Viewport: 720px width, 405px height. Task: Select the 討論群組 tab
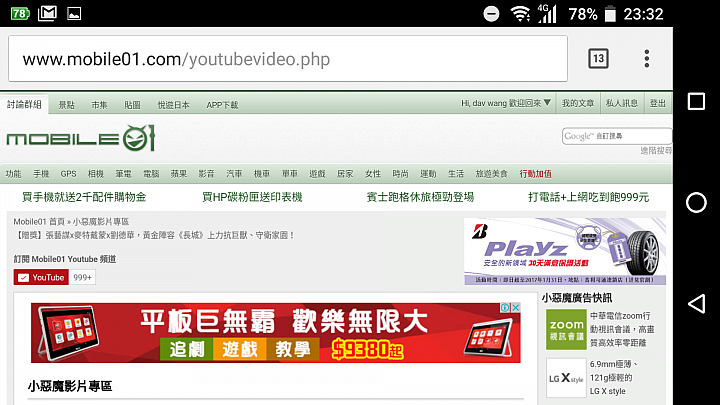click(x=24, y=105)
